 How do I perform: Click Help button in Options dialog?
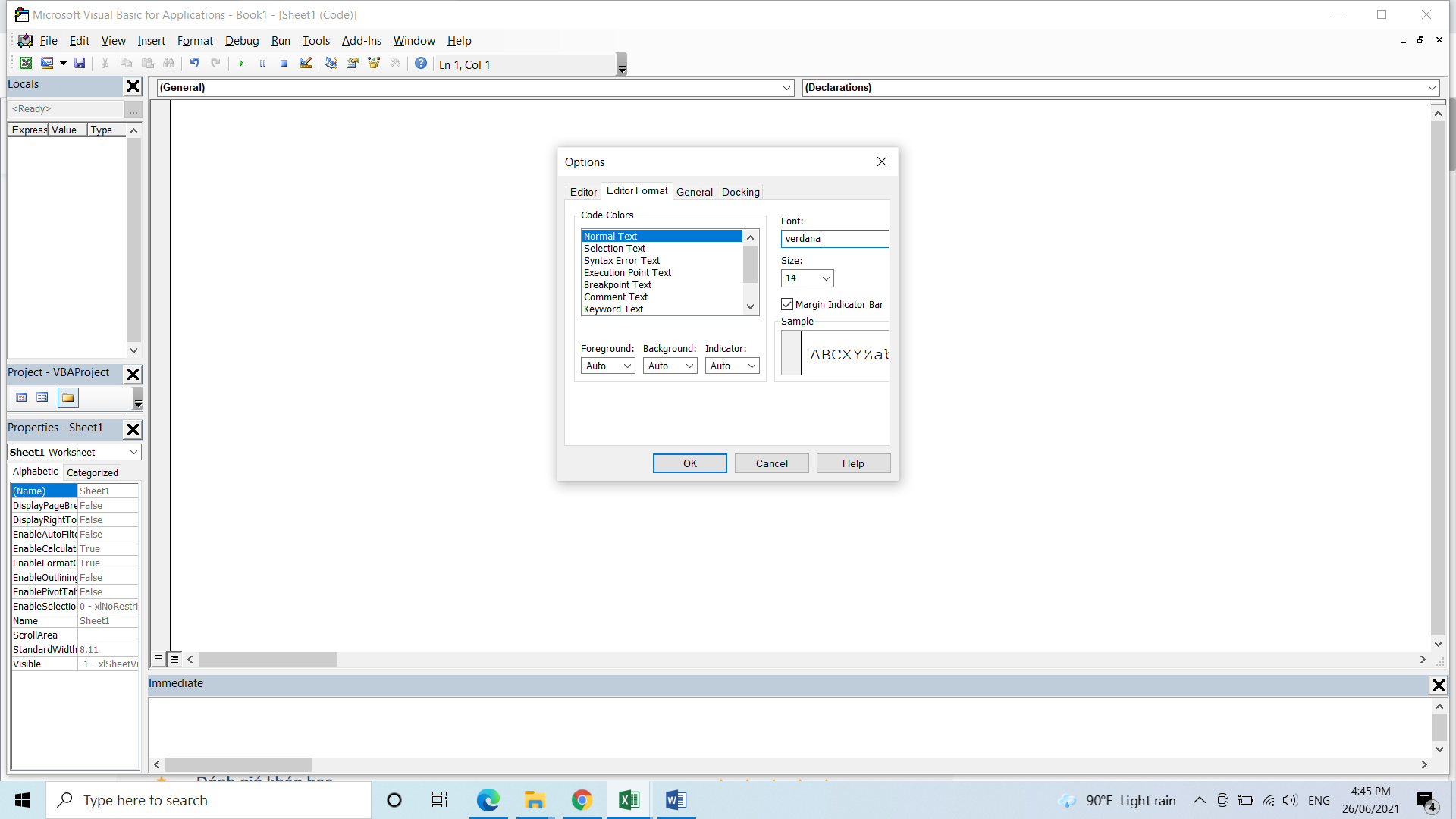tap(853, 463)
